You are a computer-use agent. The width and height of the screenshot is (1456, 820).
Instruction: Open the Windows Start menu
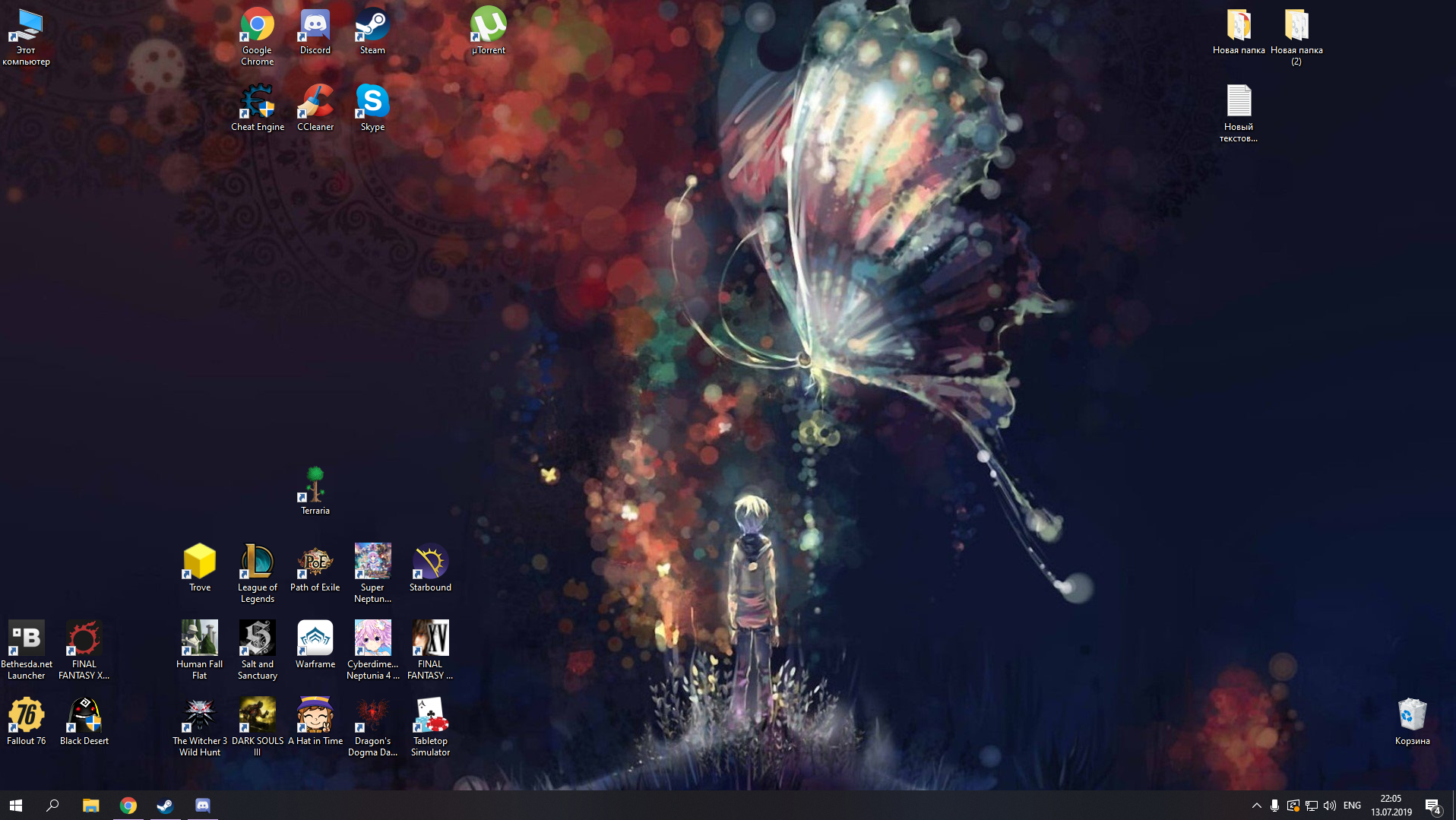click(16, 805)
